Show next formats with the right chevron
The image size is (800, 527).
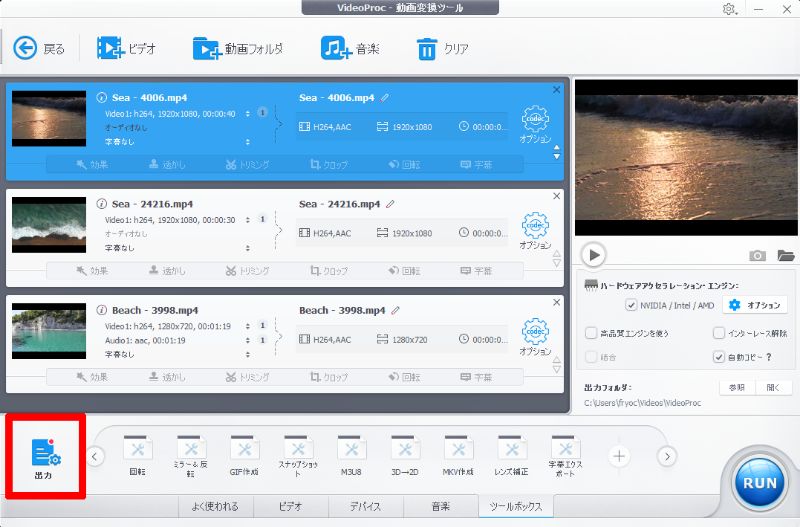(x=667, y=456)
